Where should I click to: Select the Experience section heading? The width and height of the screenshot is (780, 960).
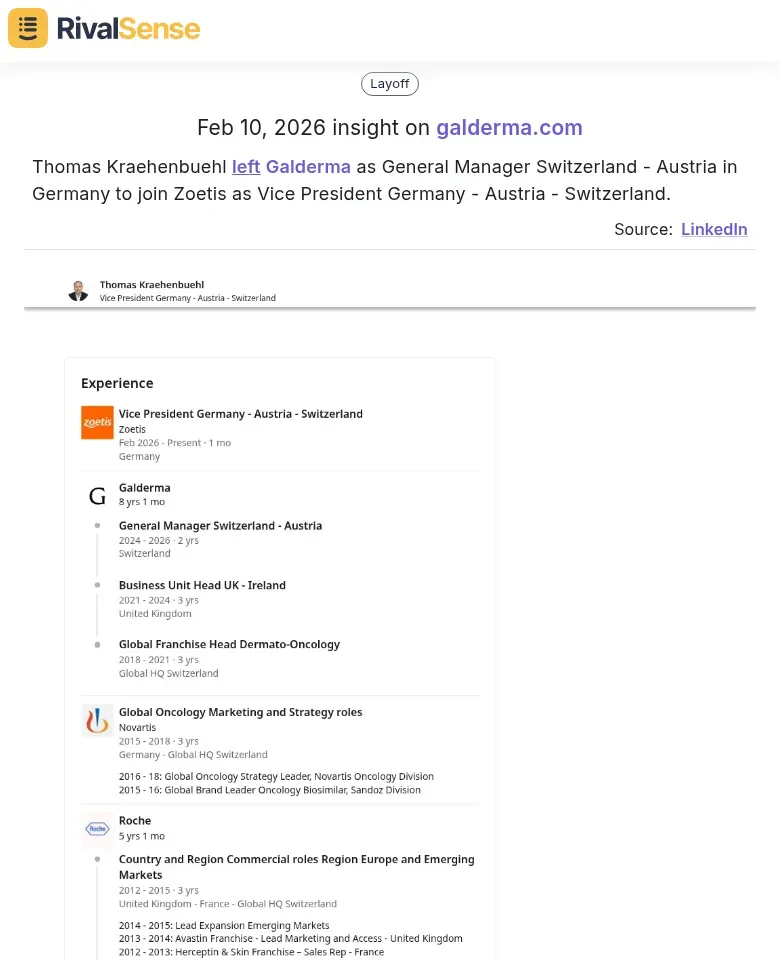pos(117,383)
